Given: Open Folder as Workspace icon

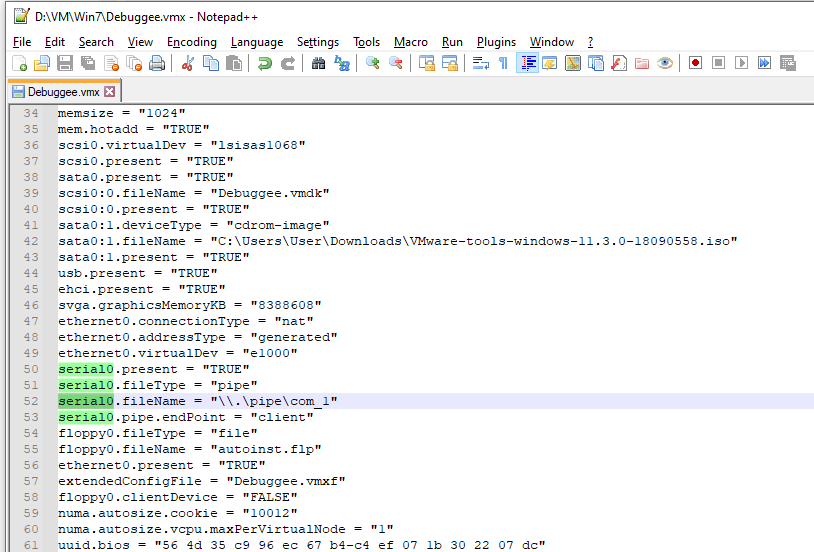Looking at the screenshot, I should (642, 63).
